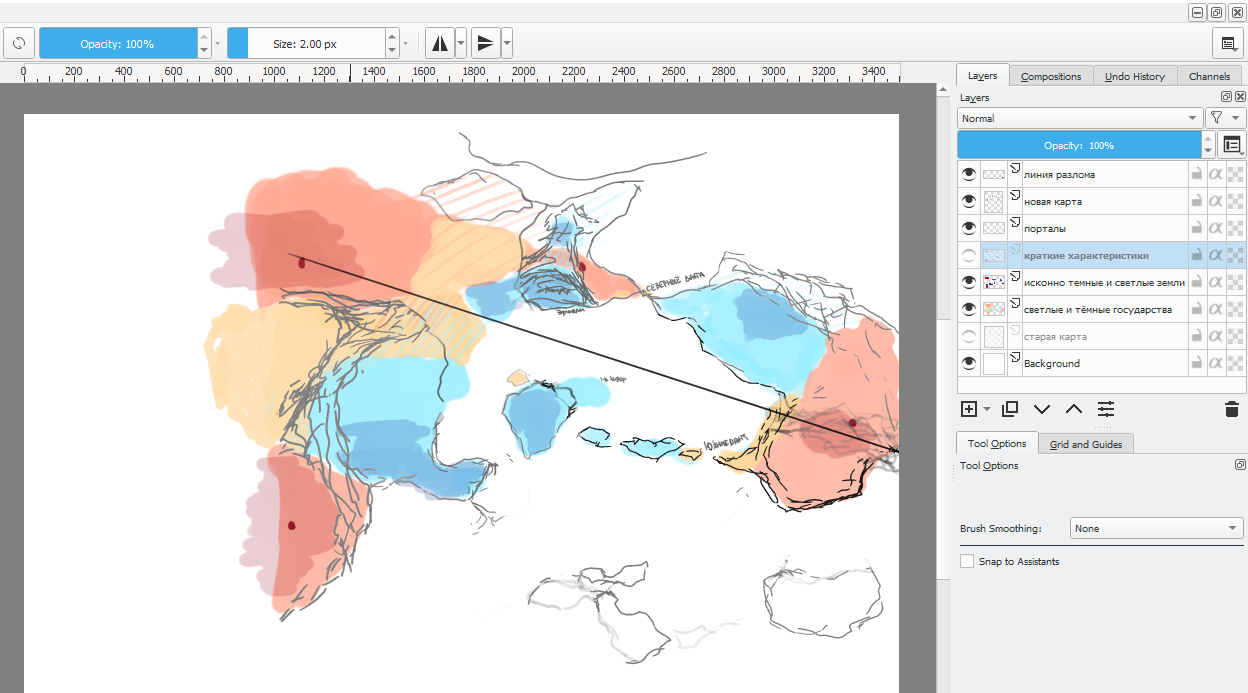This screenshot has width=1248, height=693.
Task: Open layer properties icon
Action: 1106,409
